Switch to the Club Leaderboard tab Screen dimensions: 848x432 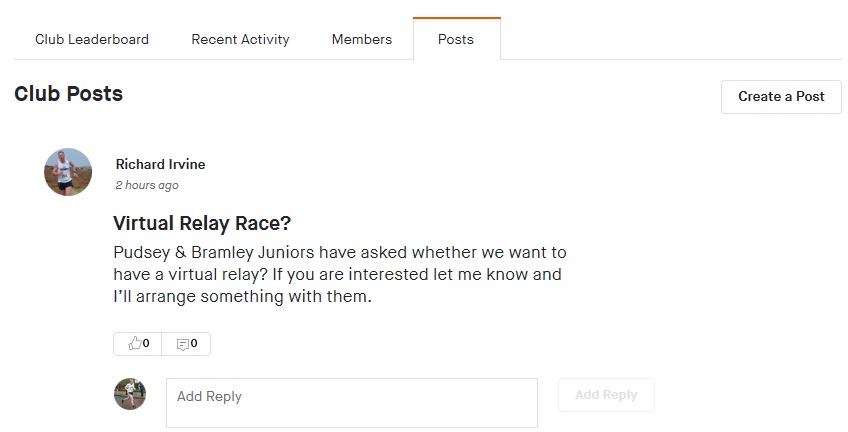(92, 40)
